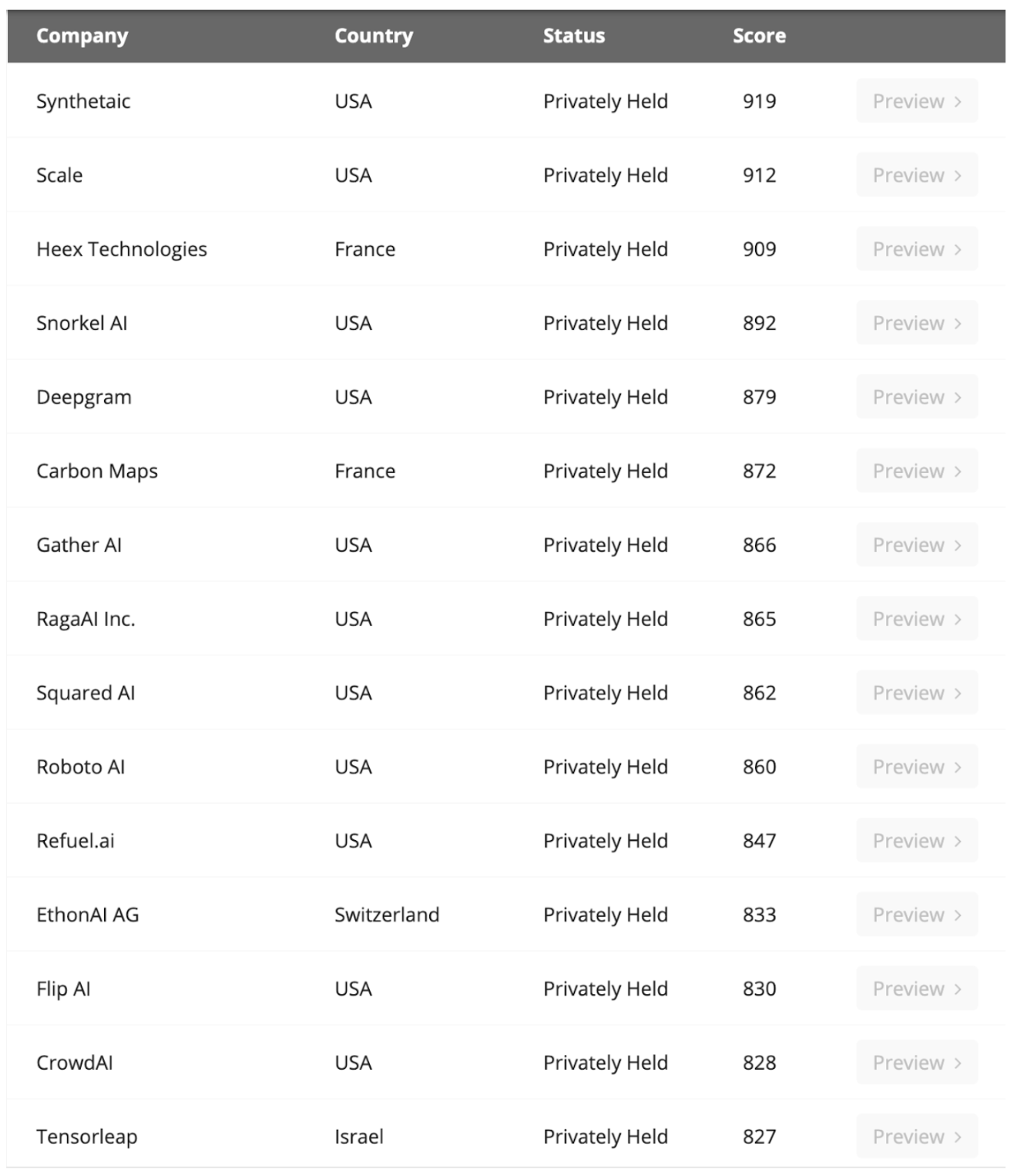Click Preview in the EthonAI AG row
Image resolution: width=1017 pixels, height=1176 pixels.
[916, 915]
